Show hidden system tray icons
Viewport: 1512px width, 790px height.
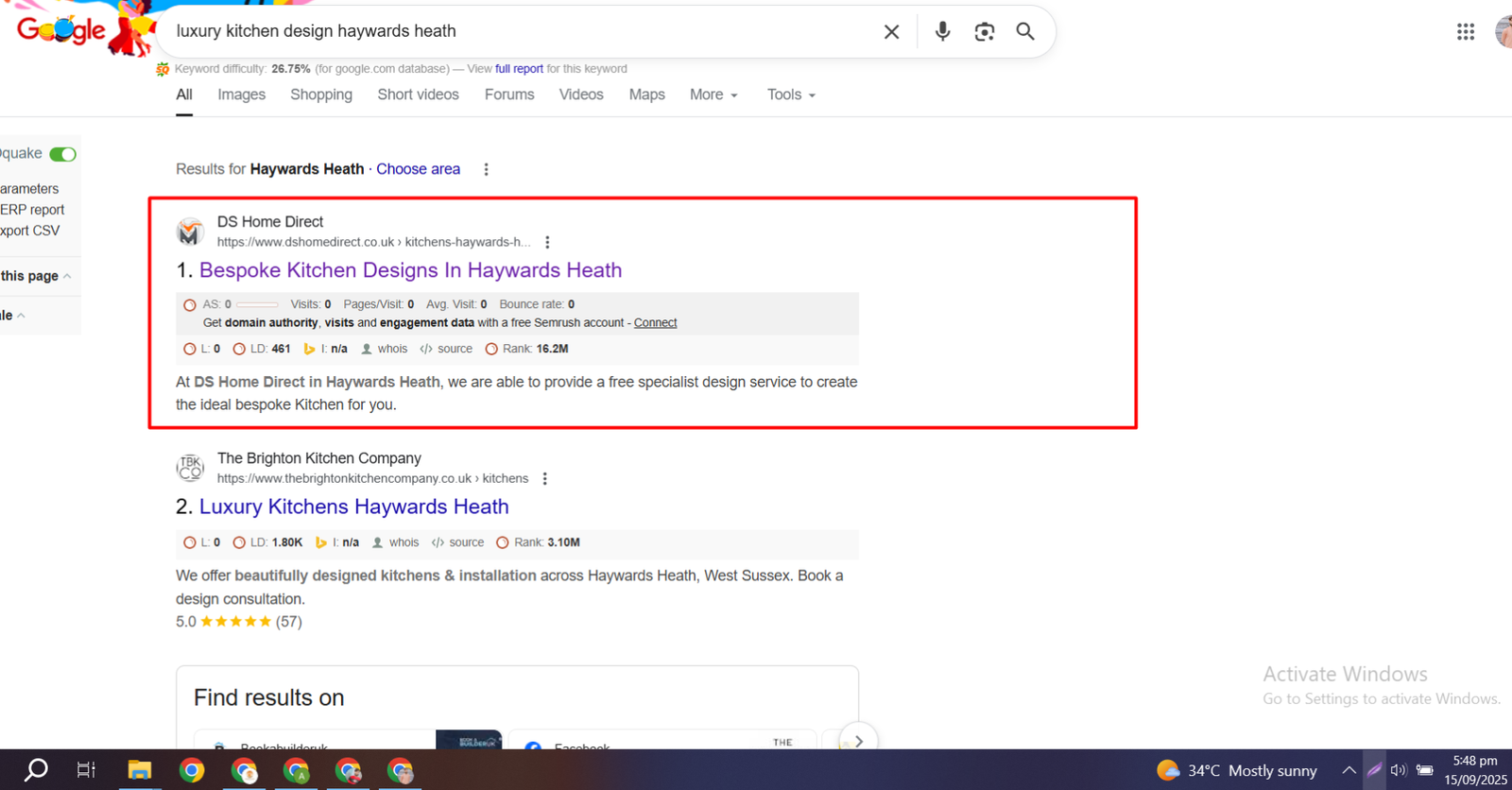[1349, 770]
